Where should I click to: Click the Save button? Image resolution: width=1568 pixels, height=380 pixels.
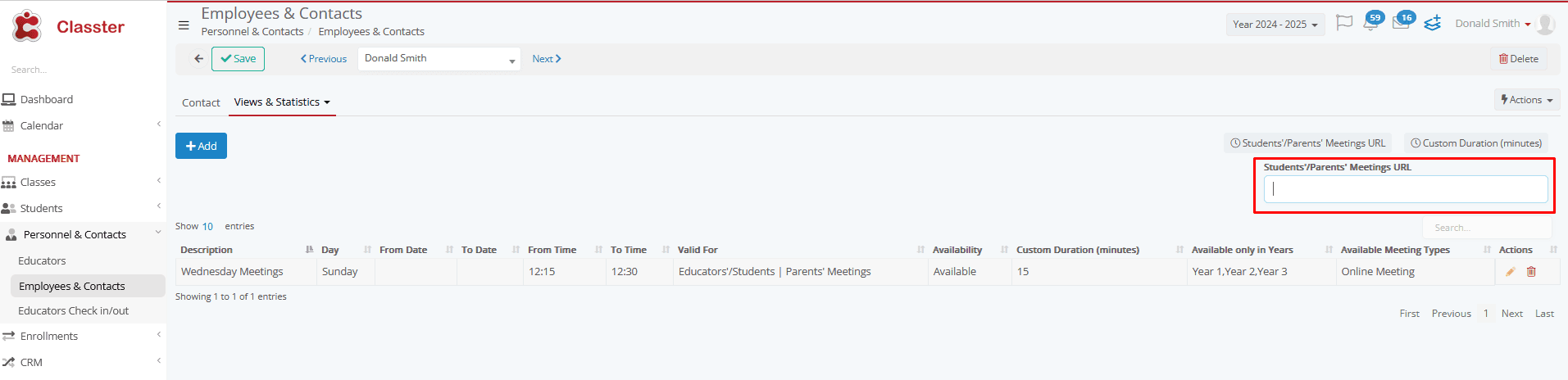(238, 59)
